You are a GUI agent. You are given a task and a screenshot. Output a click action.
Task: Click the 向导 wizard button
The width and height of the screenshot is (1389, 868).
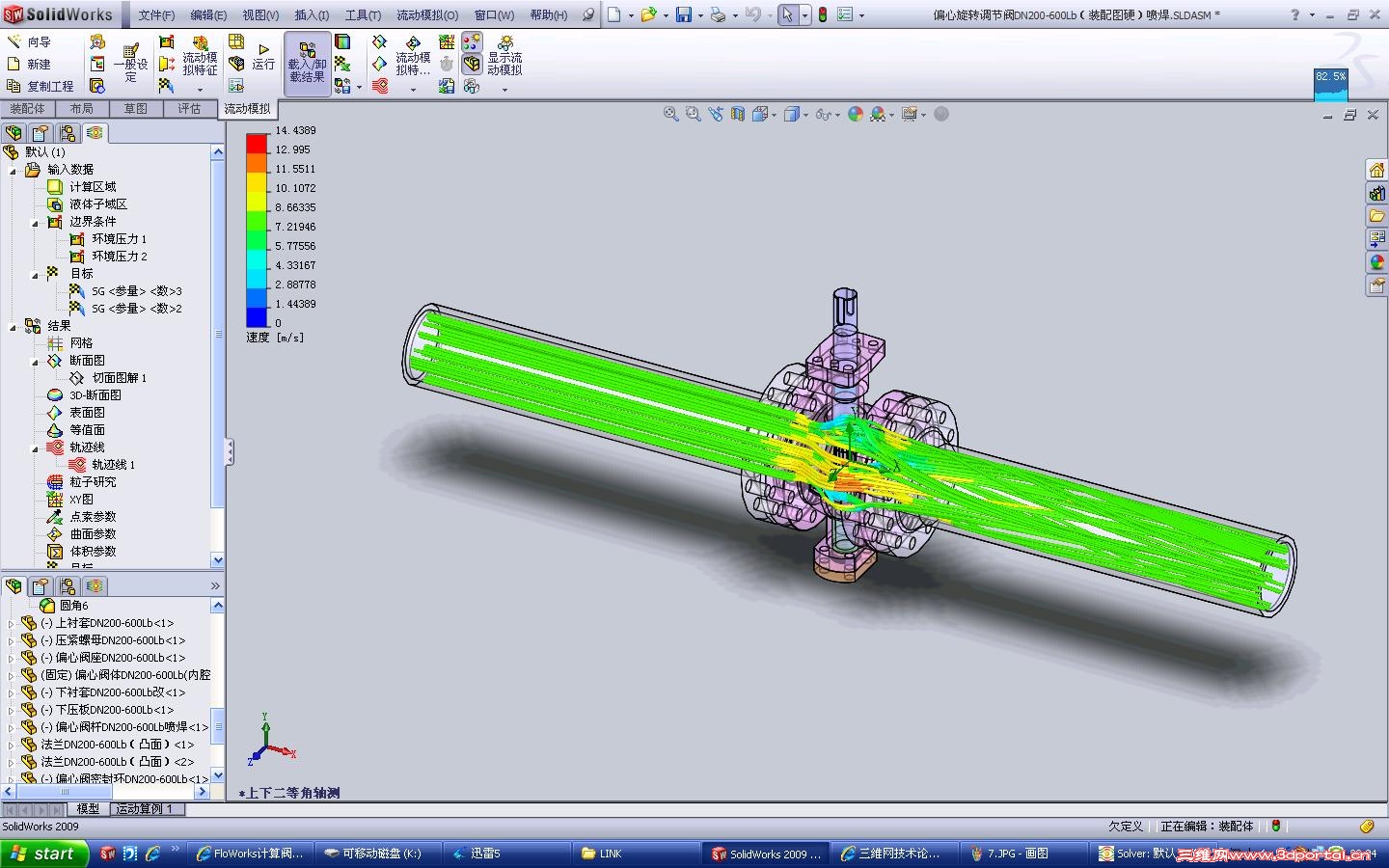click(29, 41)
